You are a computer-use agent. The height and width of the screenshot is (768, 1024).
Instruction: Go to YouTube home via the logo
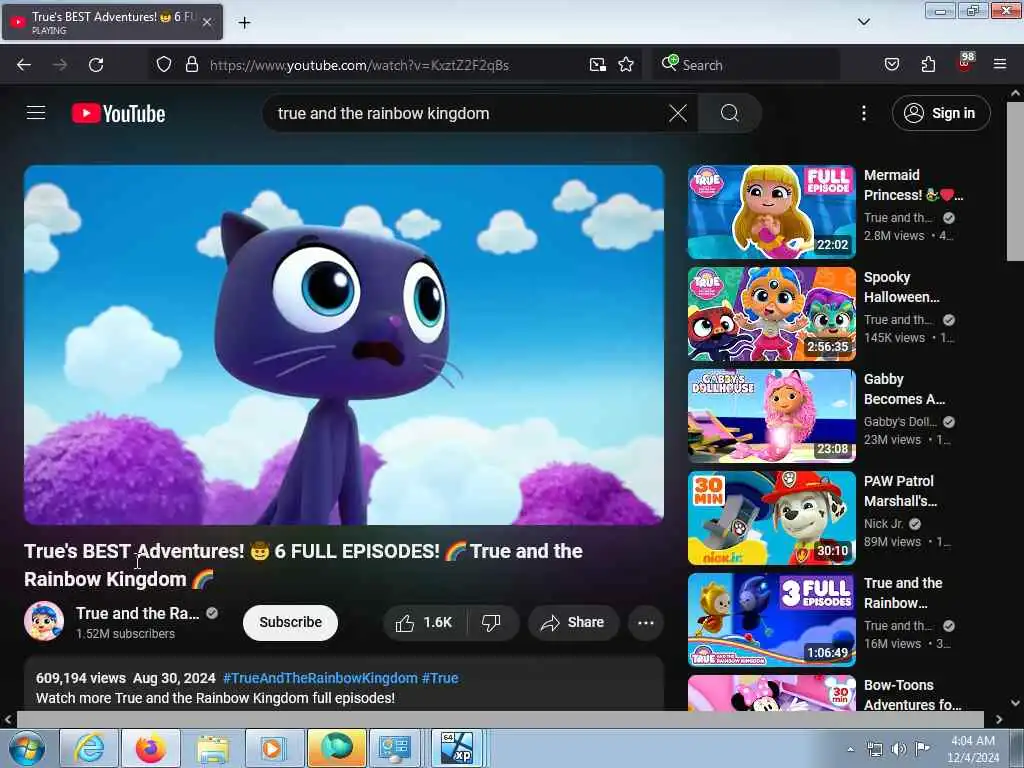click(118, 114)
